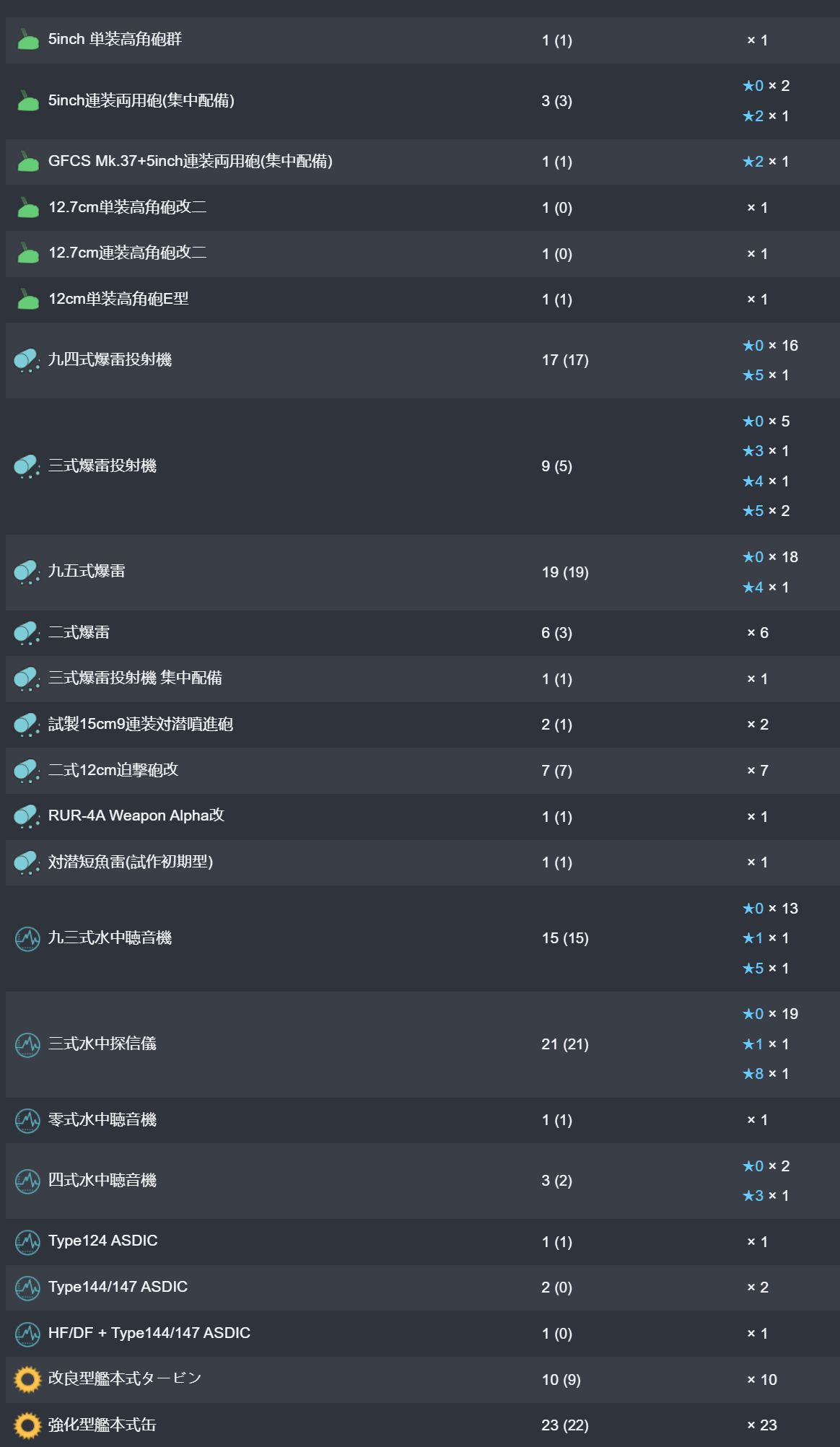Select the 12.7cm単装高角砲改二 equipment name
The image size is (840, 1447).
[x=127, y=207]
